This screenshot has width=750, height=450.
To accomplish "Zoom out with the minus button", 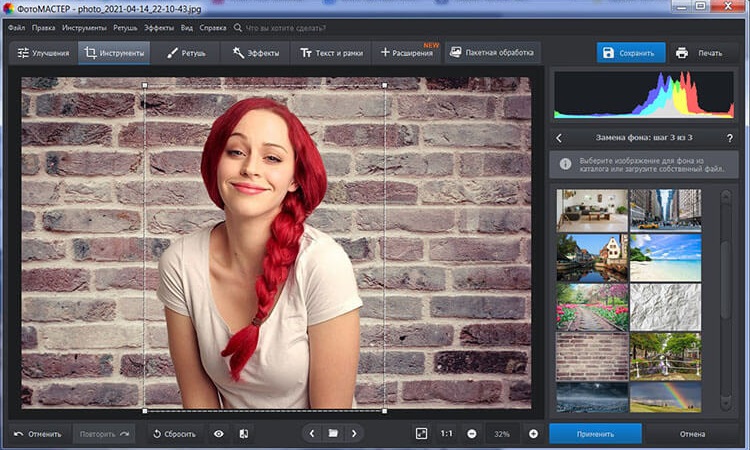I will tap(472, 434).
